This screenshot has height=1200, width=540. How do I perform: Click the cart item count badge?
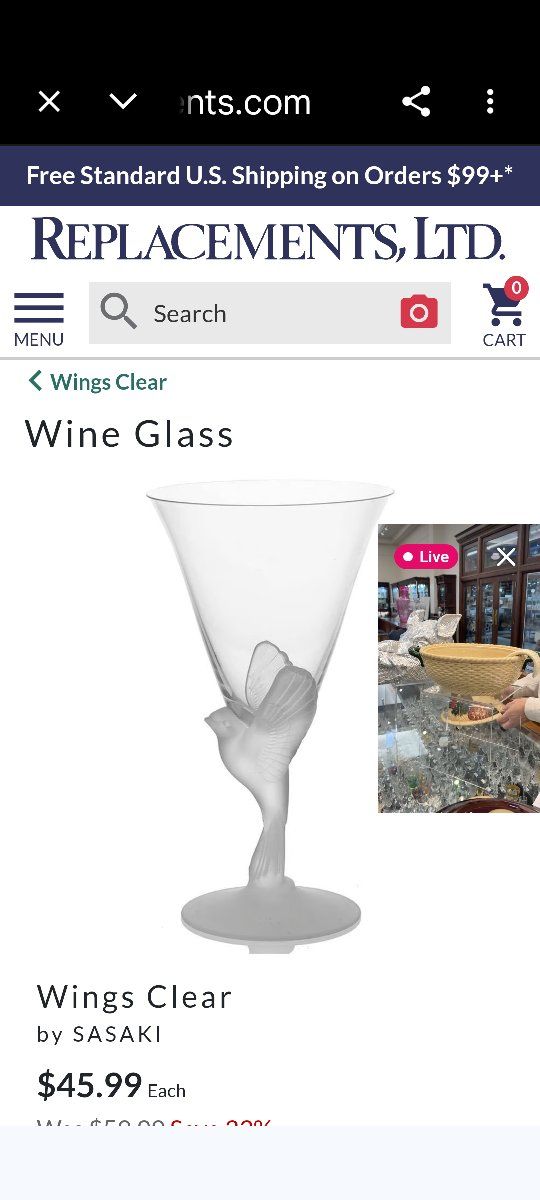(516, 289)
